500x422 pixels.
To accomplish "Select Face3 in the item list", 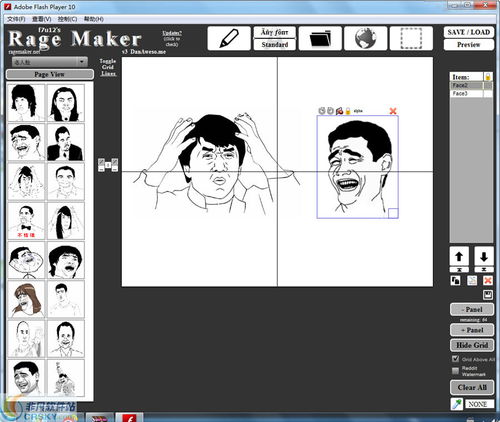I will [471, 94].
